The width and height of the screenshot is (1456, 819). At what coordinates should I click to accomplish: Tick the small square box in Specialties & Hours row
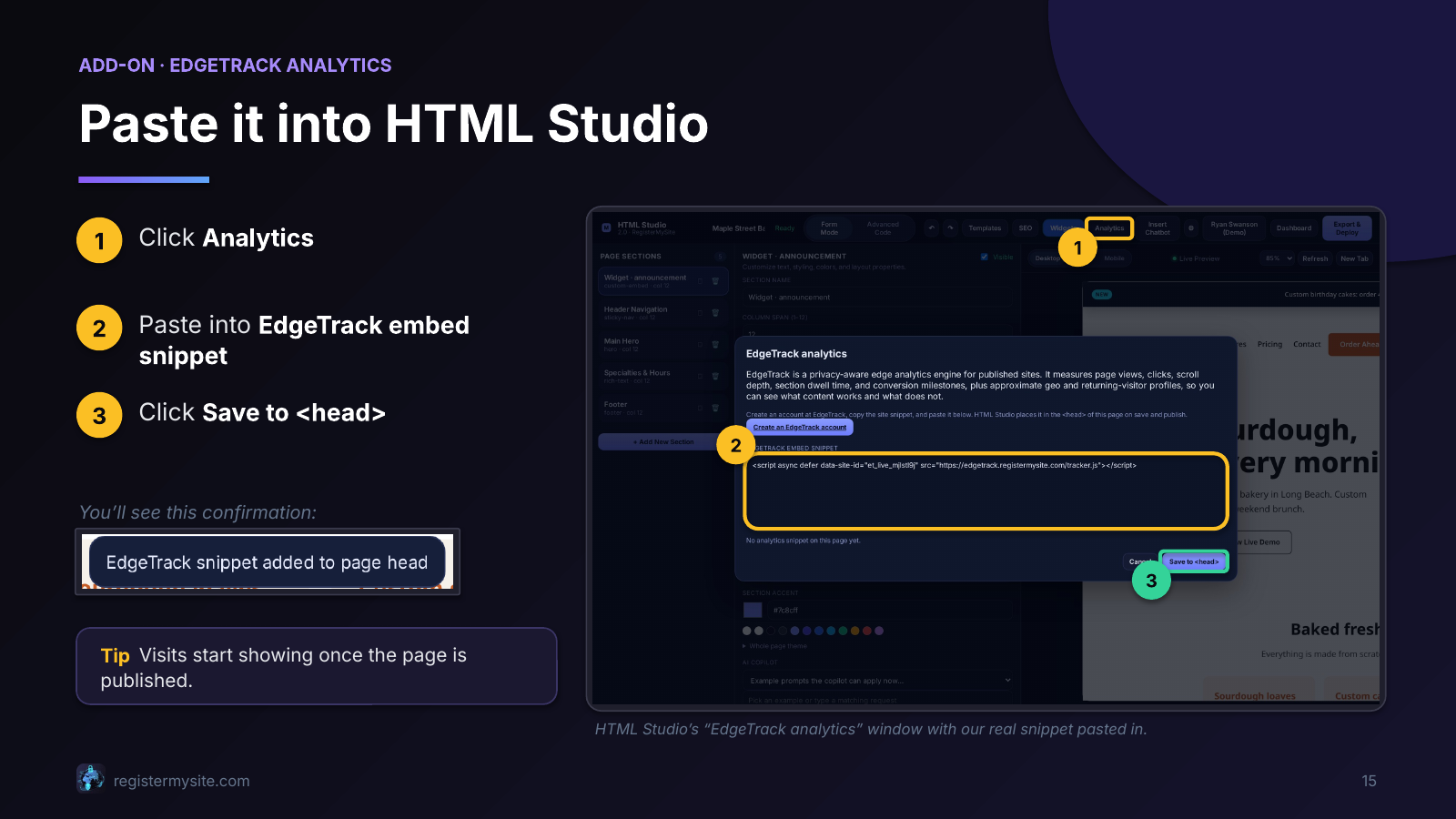coord(700,376)
